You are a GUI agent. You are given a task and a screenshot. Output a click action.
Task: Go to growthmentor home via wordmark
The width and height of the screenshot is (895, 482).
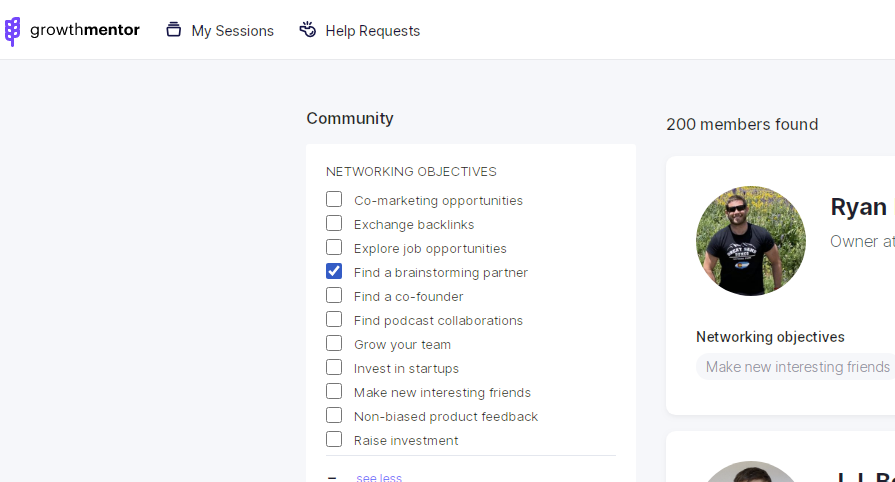84,30
